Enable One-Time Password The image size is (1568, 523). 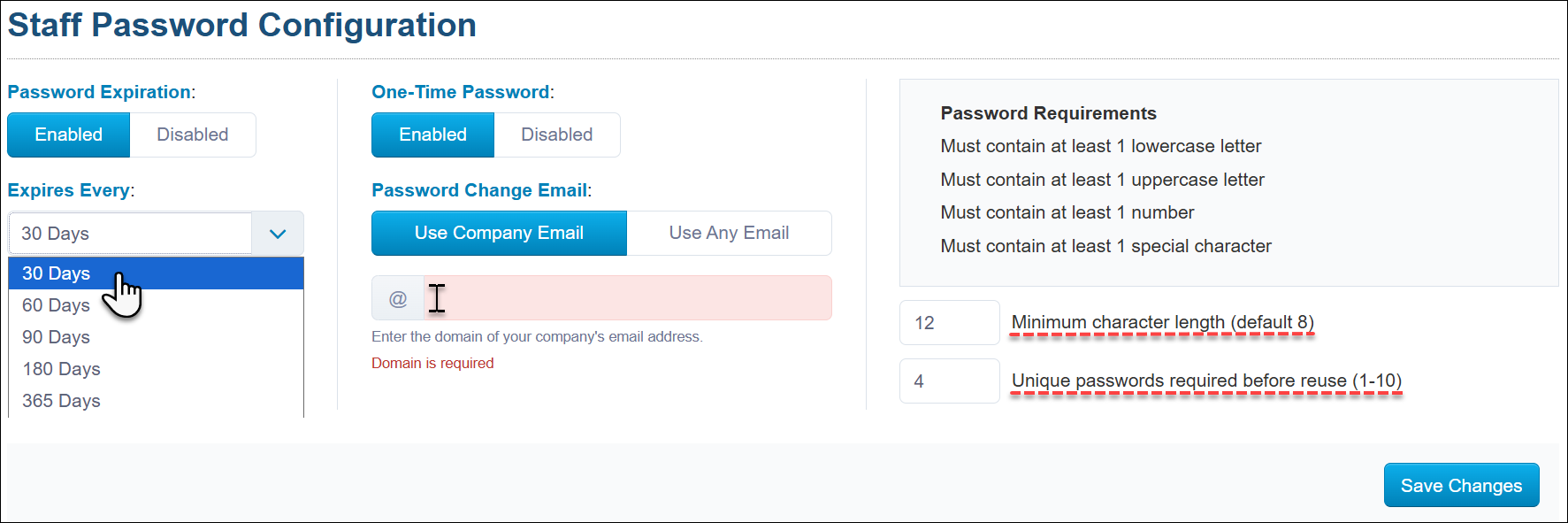432,135
